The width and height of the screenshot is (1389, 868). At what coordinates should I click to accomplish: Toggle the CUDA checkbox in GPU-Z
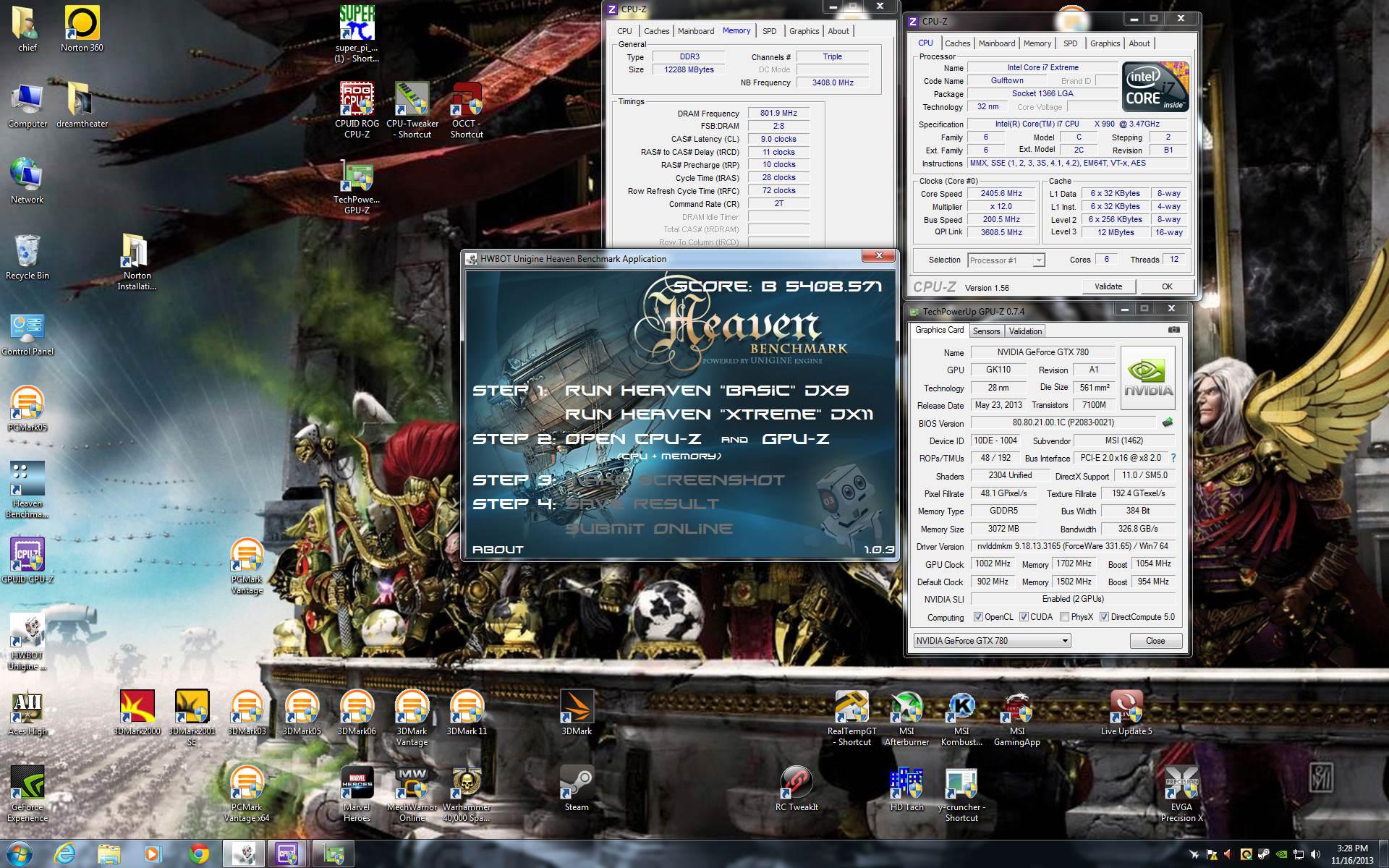pos(1024,617)
